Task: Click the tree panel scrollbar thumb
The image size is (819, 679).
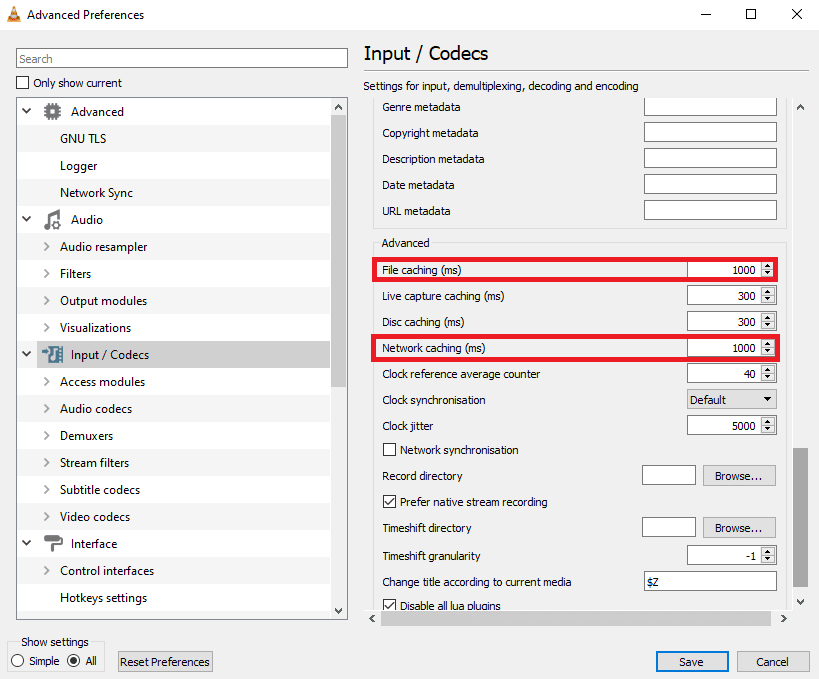Action: pos(338,251)
